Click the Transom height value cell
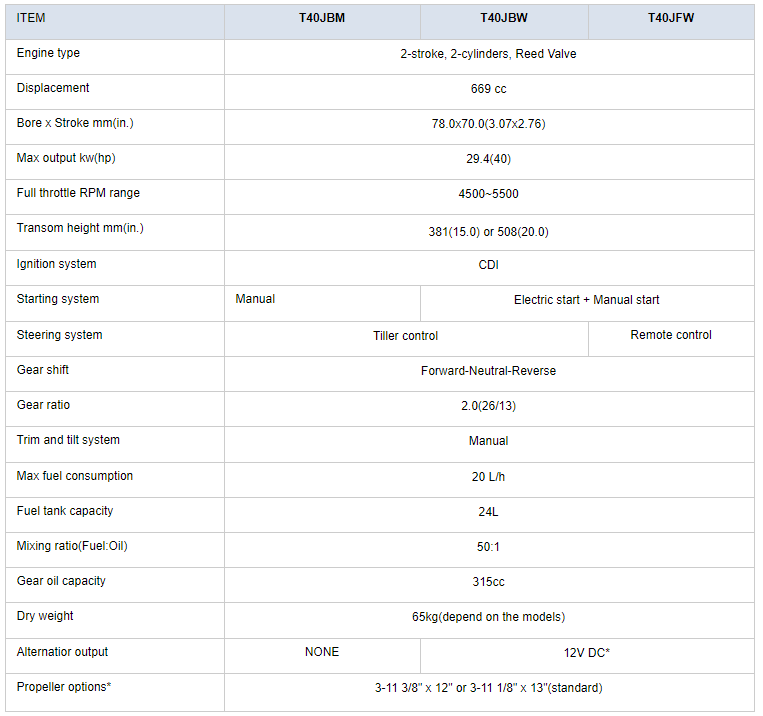The height and width of the screenshot is (716, 763). pos(489,233)
